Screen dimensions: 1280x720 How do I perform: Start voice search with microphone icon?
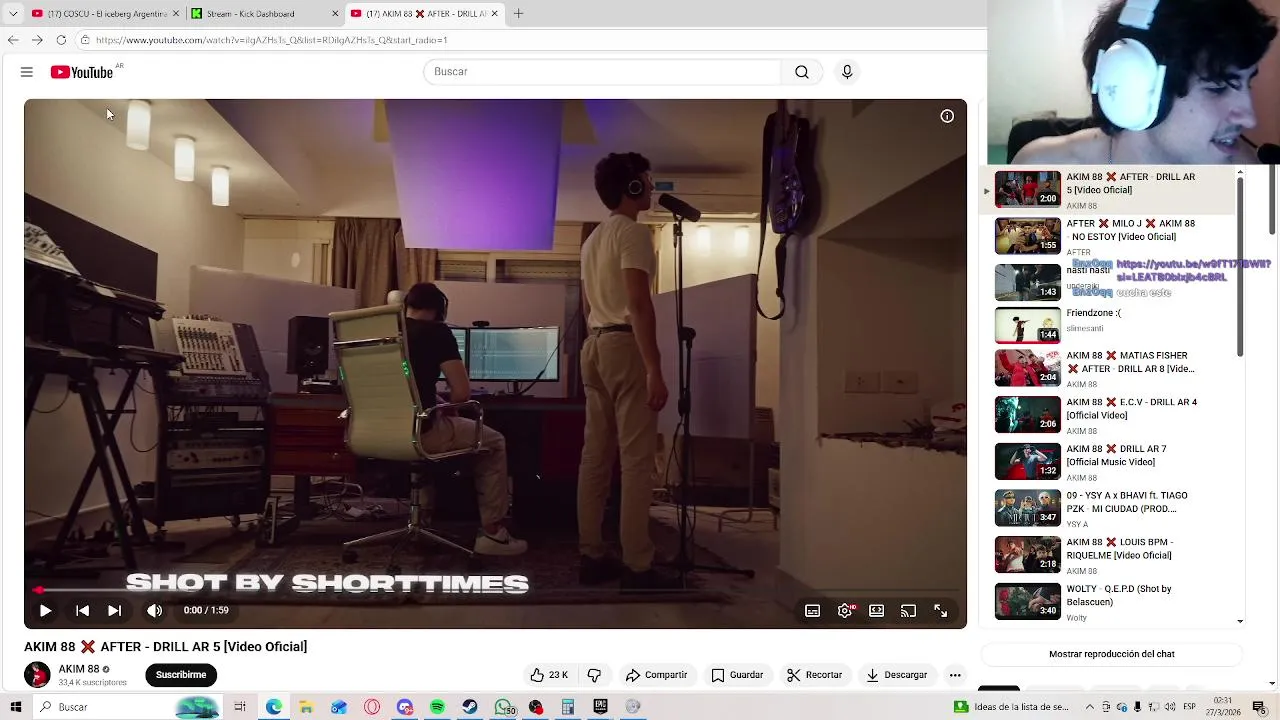(847, 72)
